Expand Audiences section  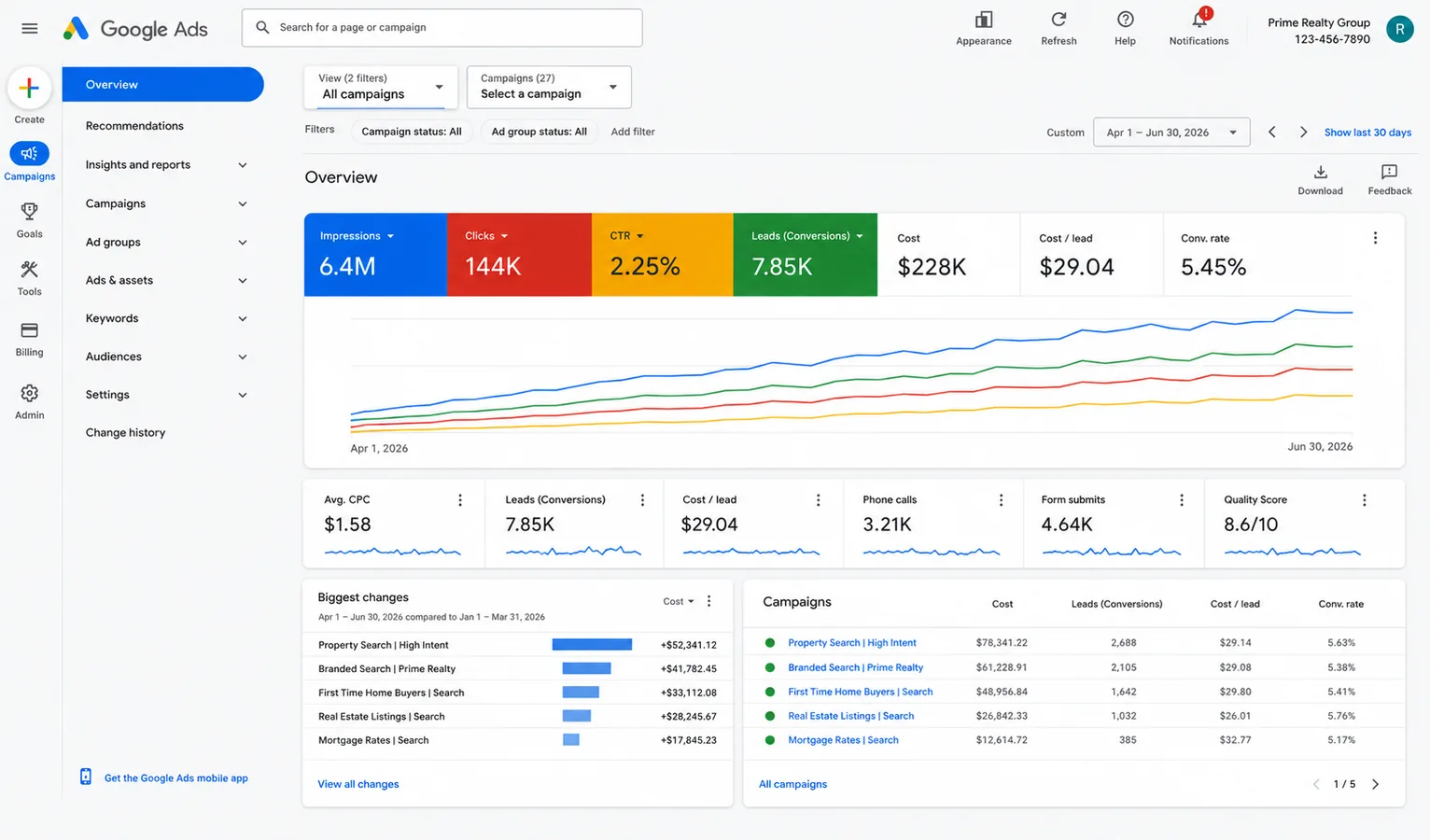tap(243, 357)
